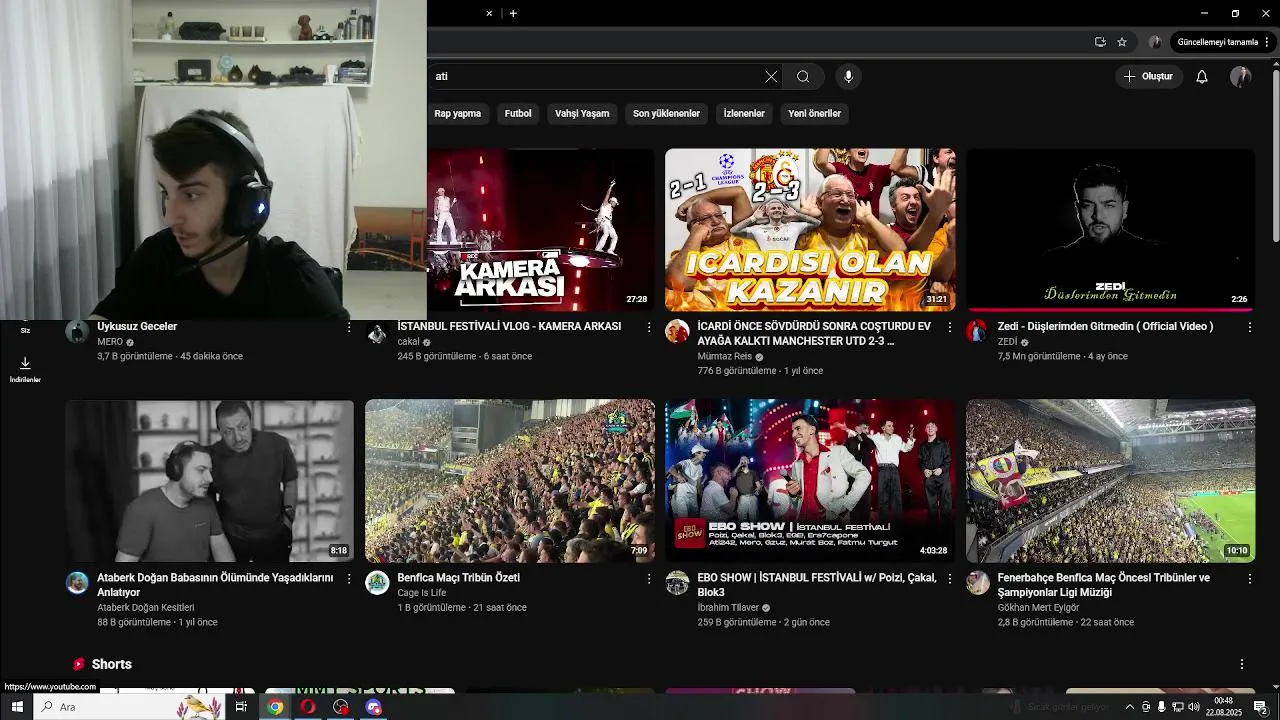Clear the YouTube search box text
Screen dimensions: 1280x720
click(x=771, y=76)
